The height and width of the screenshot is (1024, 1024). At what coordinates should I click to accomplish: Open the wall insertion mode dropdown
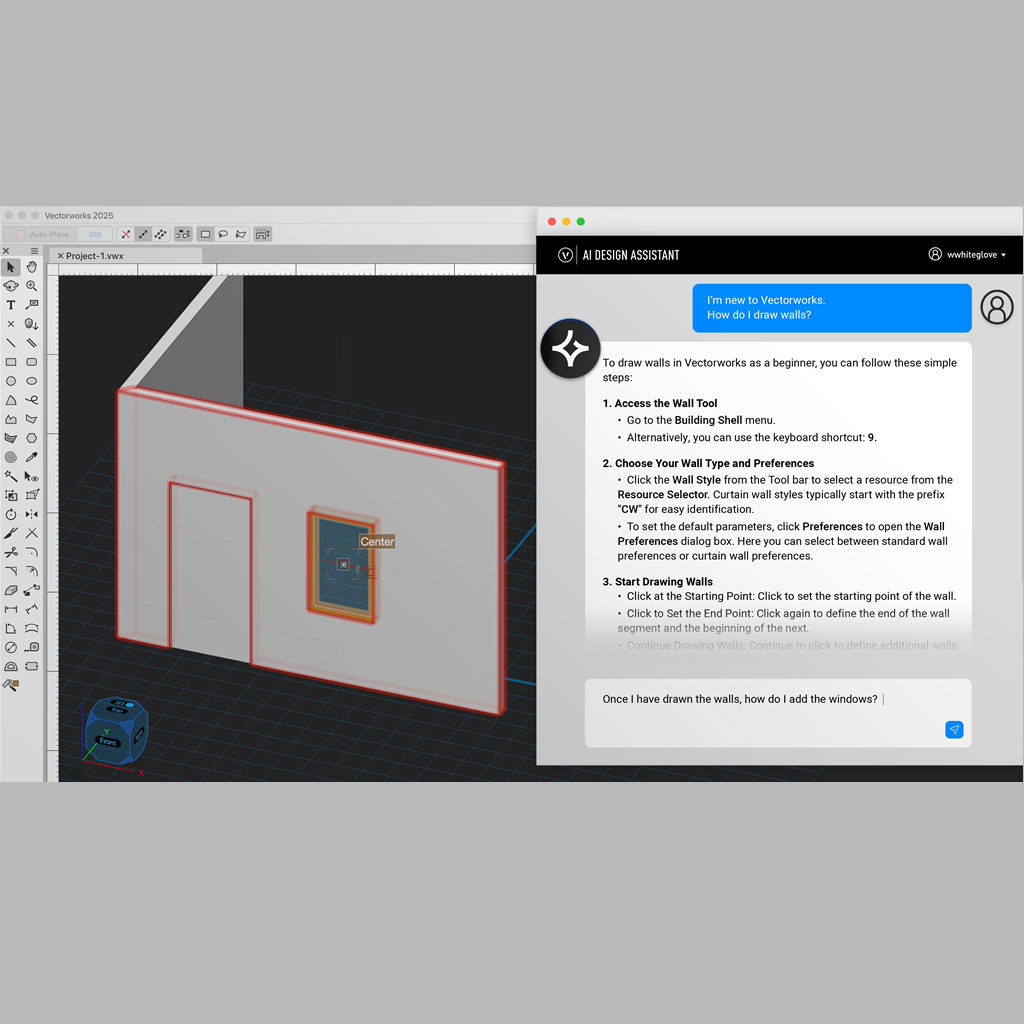(263, 234)
